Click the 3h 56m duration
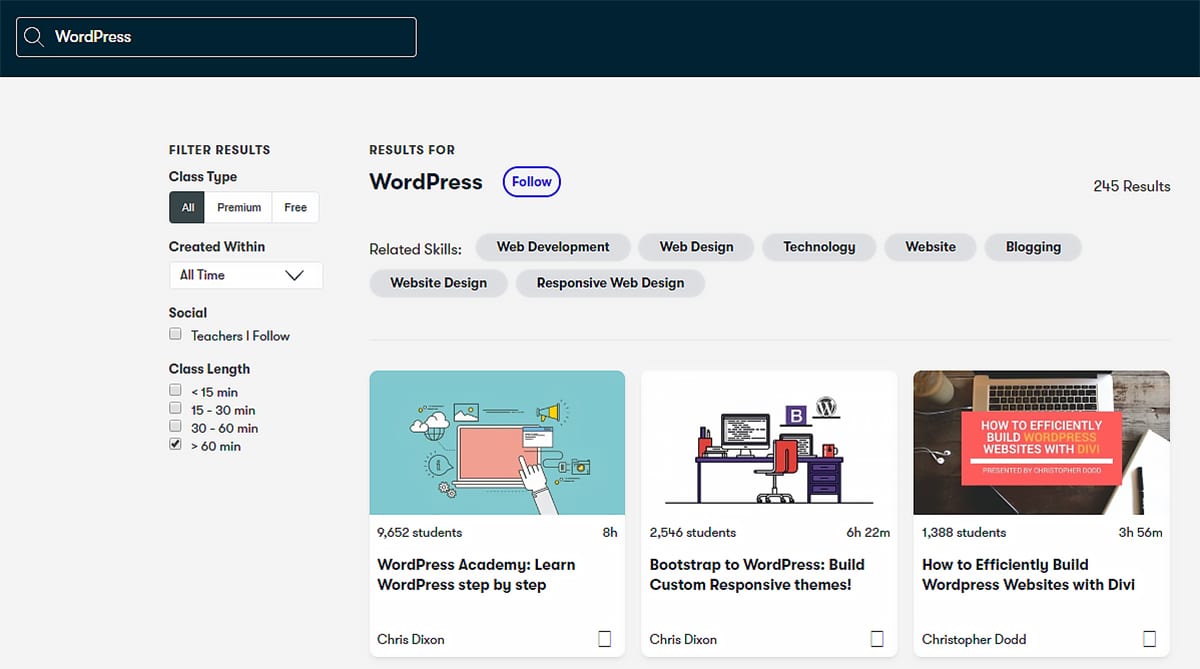This screenshot has height=669, width=1200. point(1140,533)
